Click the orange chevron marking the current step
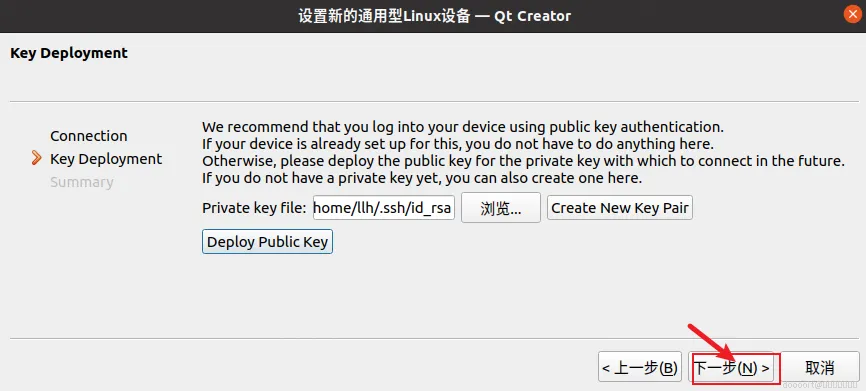This screenshot has width=866, height=391. [x=37, y=158]
